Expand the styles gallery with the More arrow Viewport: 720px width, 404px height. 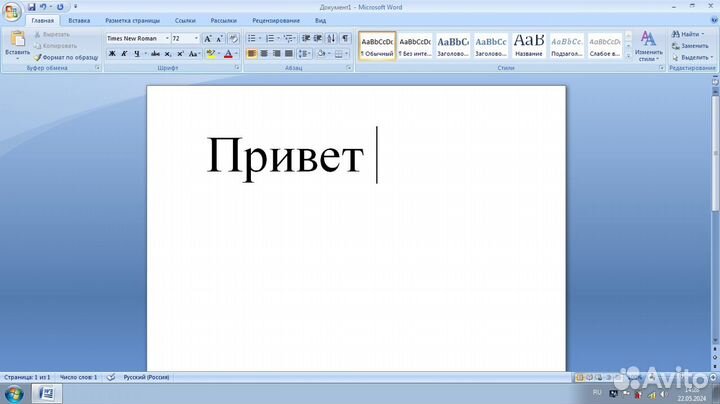628,56
